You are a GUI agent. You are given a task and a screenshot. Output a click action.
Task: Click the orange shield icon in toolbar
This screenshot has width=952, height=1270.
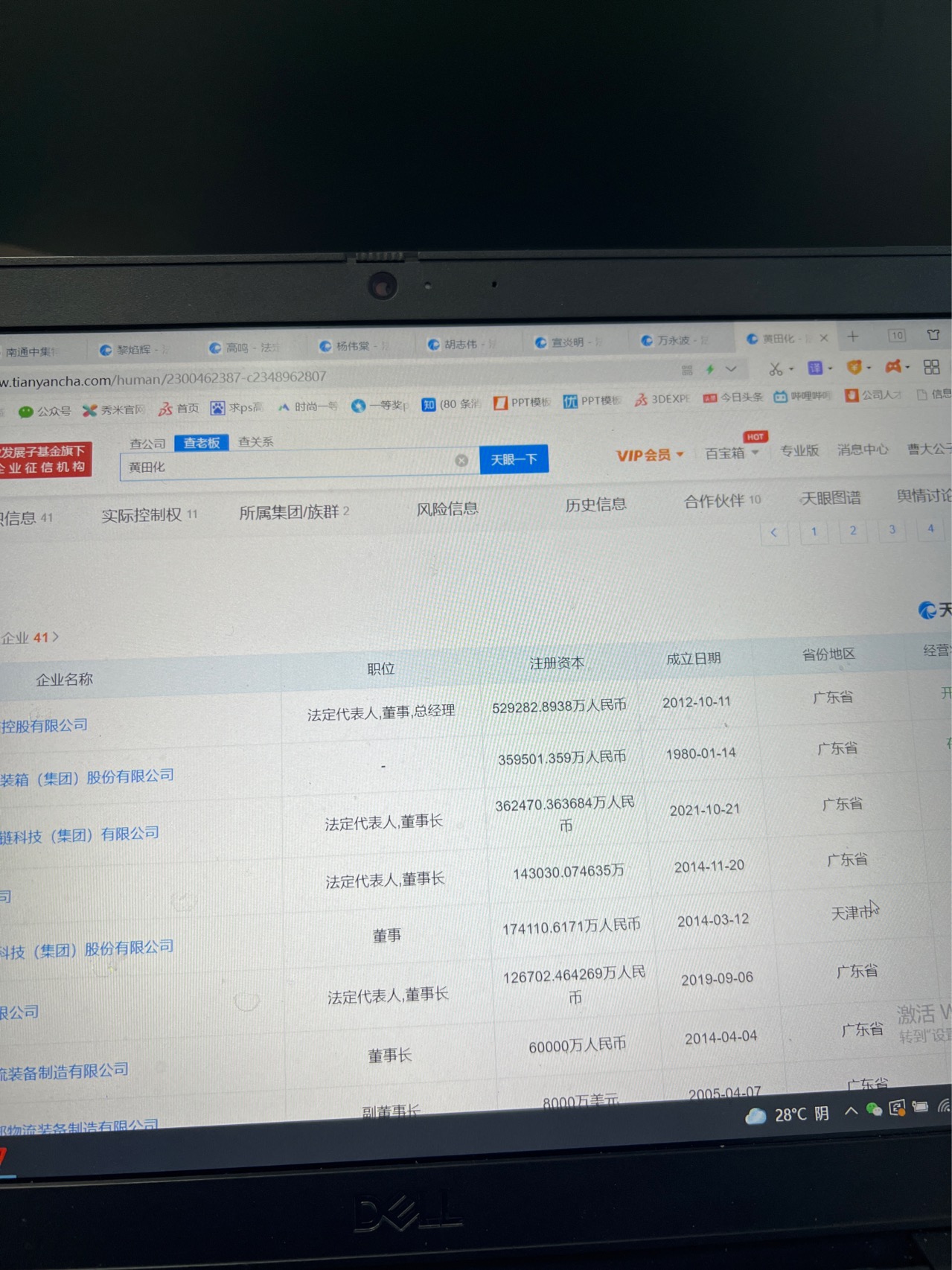854,367
